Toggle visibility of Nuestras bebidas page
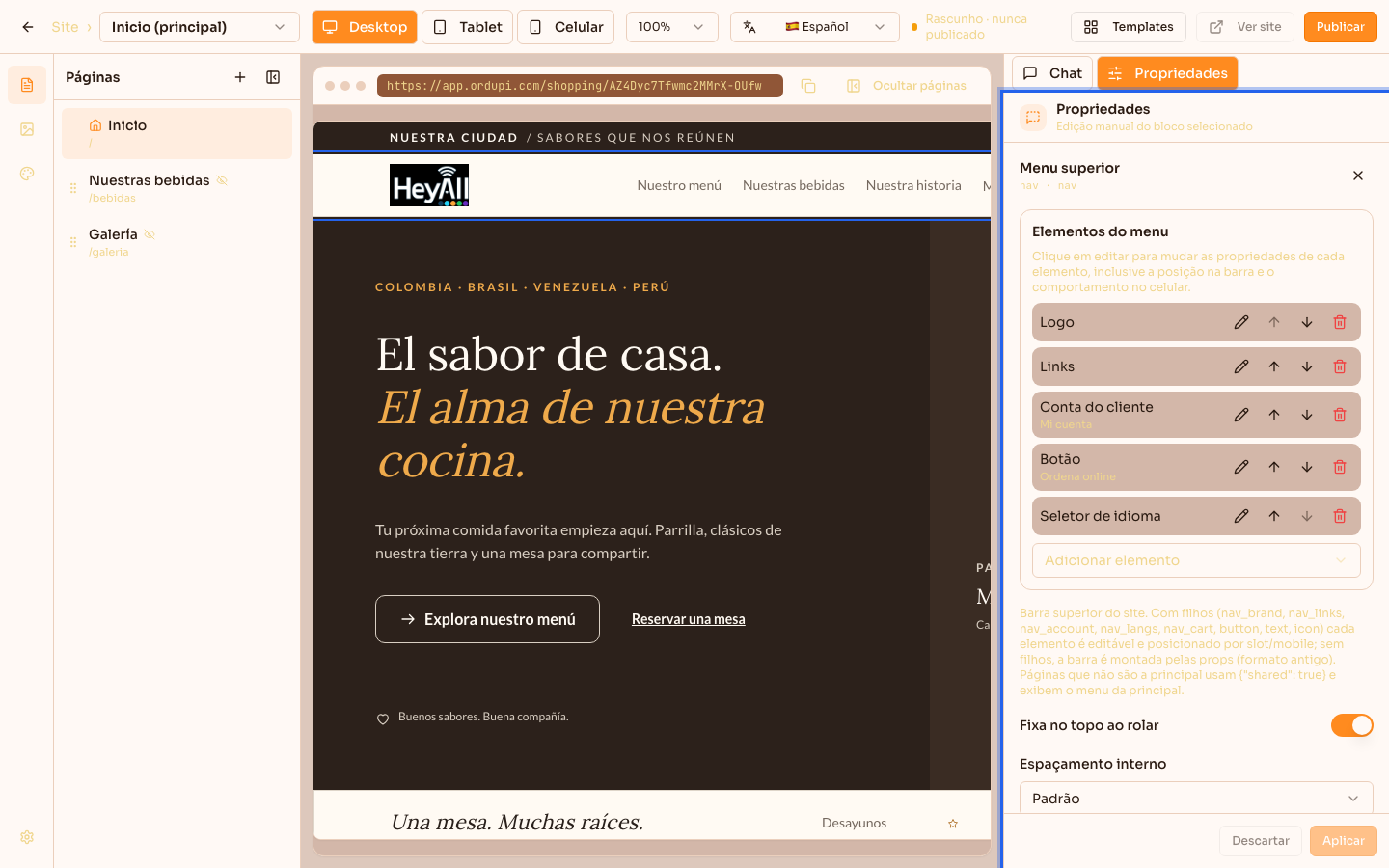 point(222,180)
